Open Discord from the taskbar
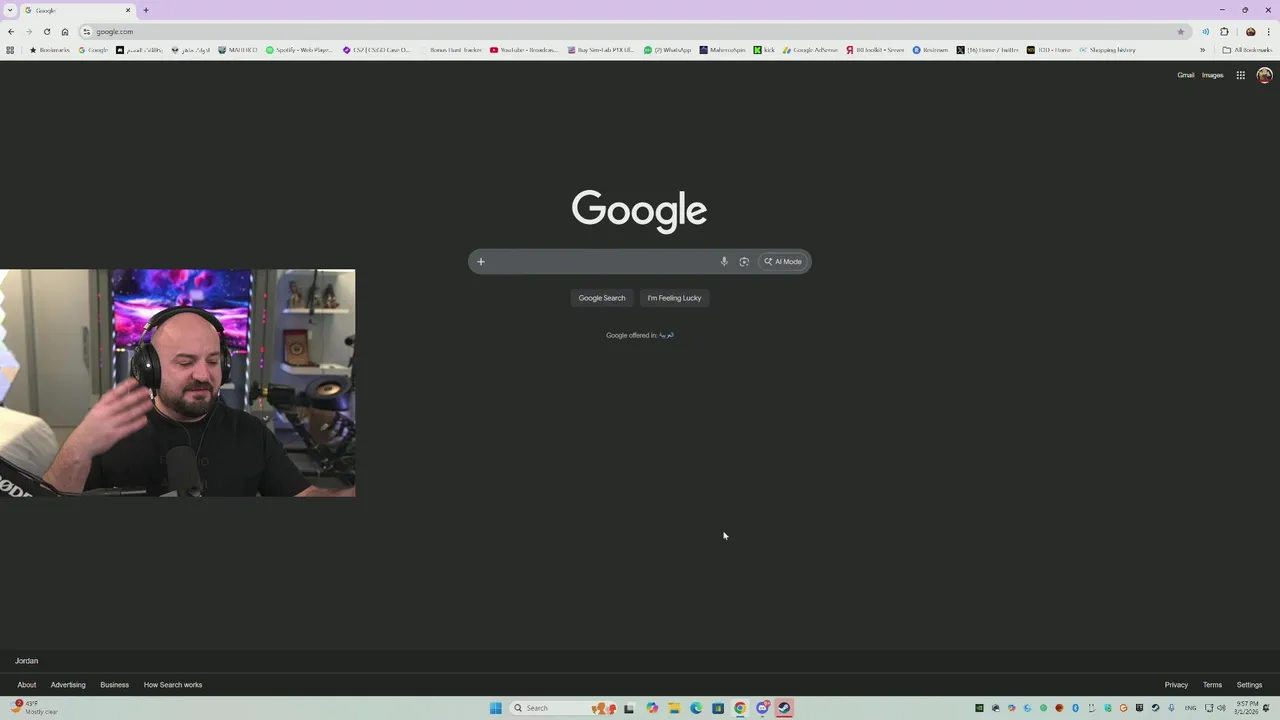 tap(762, 708)
